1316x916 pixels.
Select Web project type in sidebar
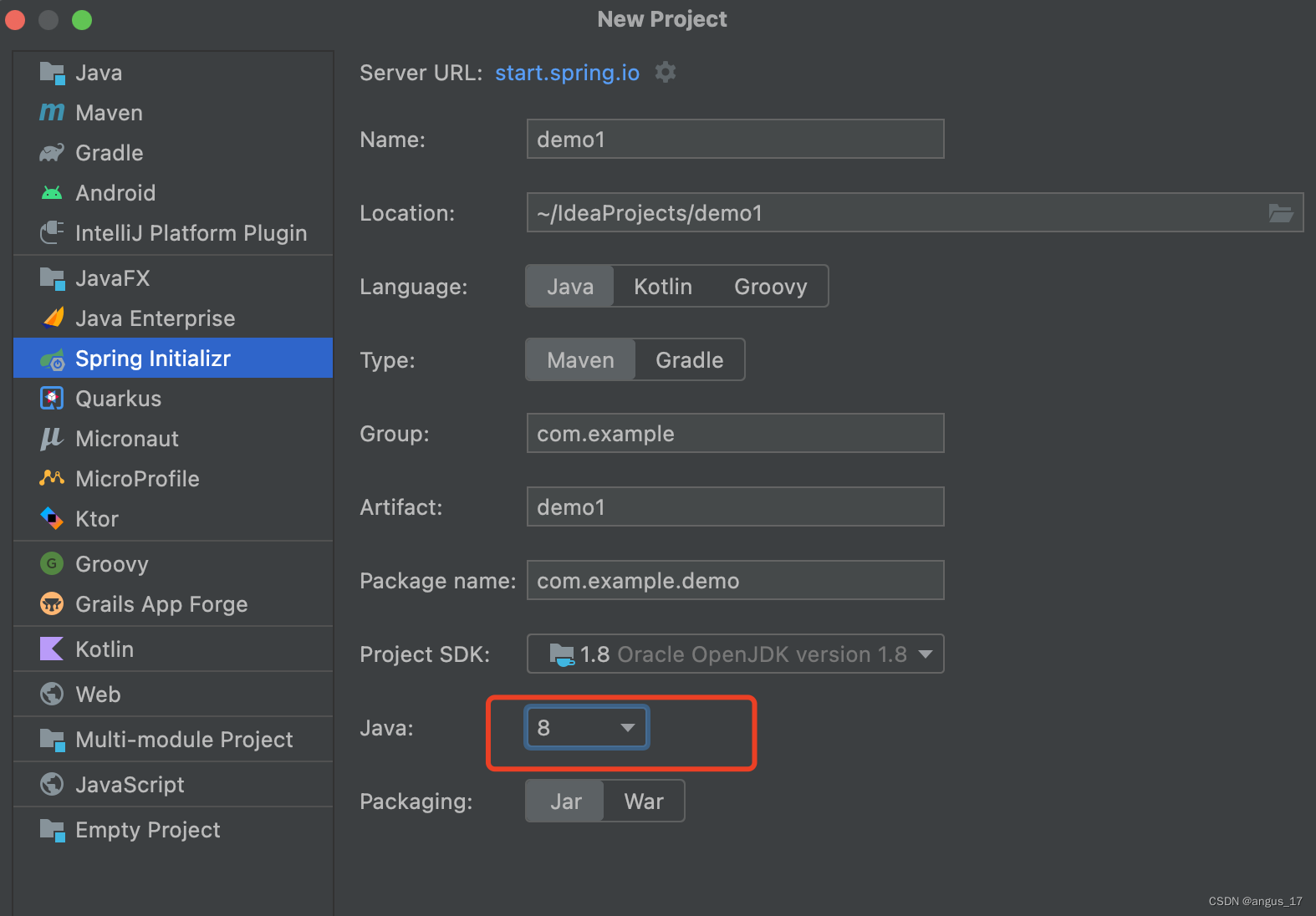coord(173,695)
